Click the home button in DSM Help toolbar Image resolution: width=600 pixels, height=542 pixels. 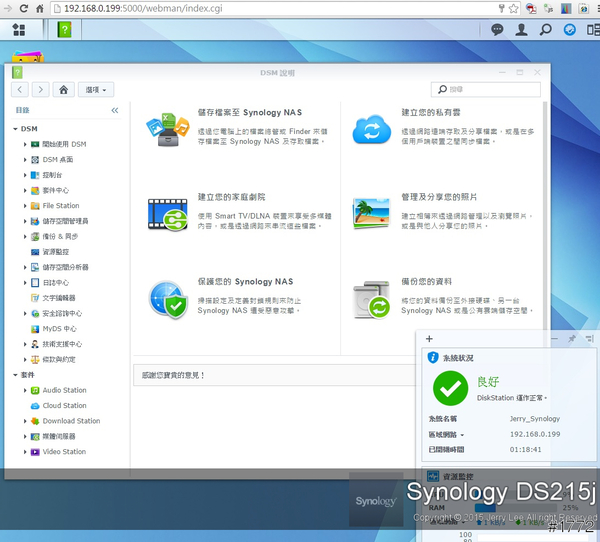(x=64, y=90)
